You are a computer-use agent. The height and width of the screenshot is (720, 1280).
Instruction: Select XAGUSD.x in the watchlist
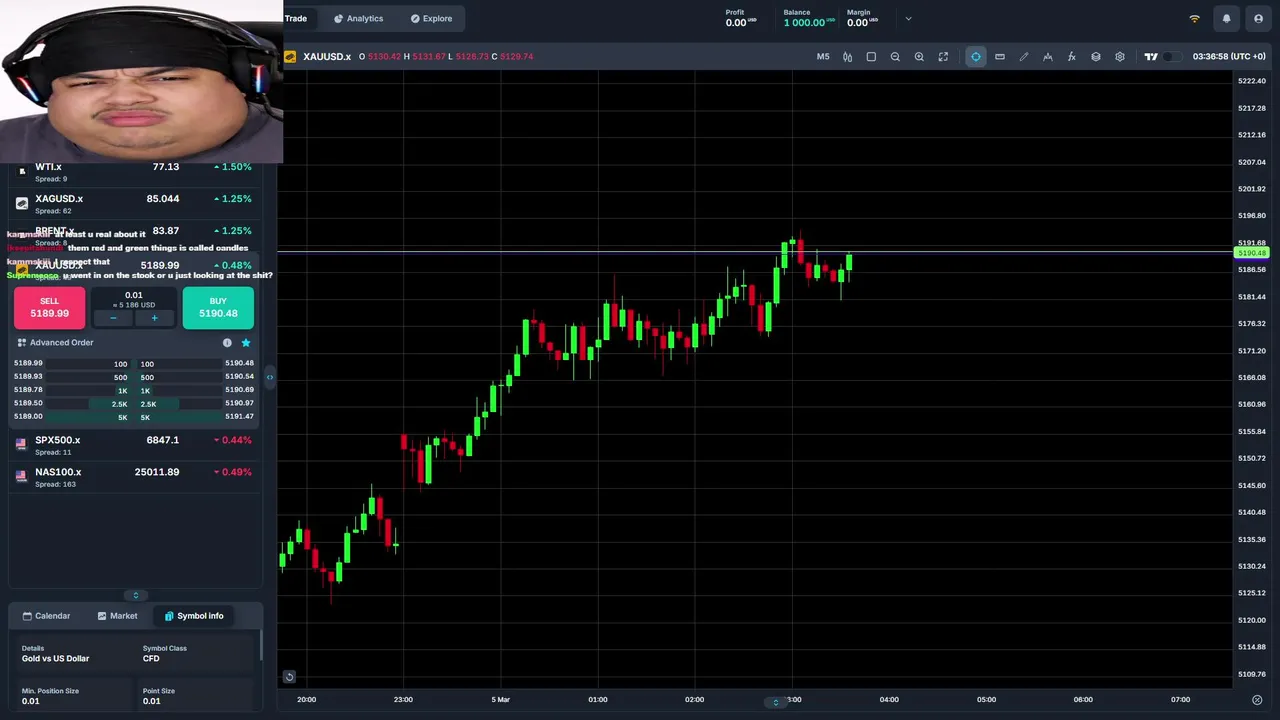coord(135,204)
